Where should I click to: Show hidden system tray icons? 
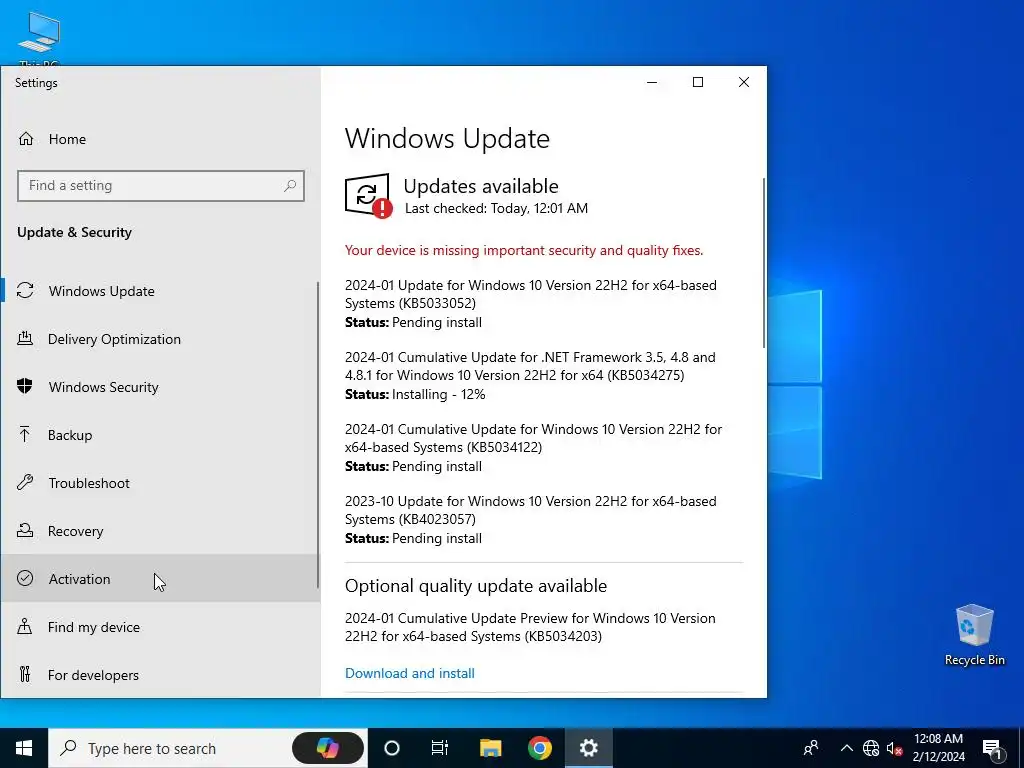(846, 748)
